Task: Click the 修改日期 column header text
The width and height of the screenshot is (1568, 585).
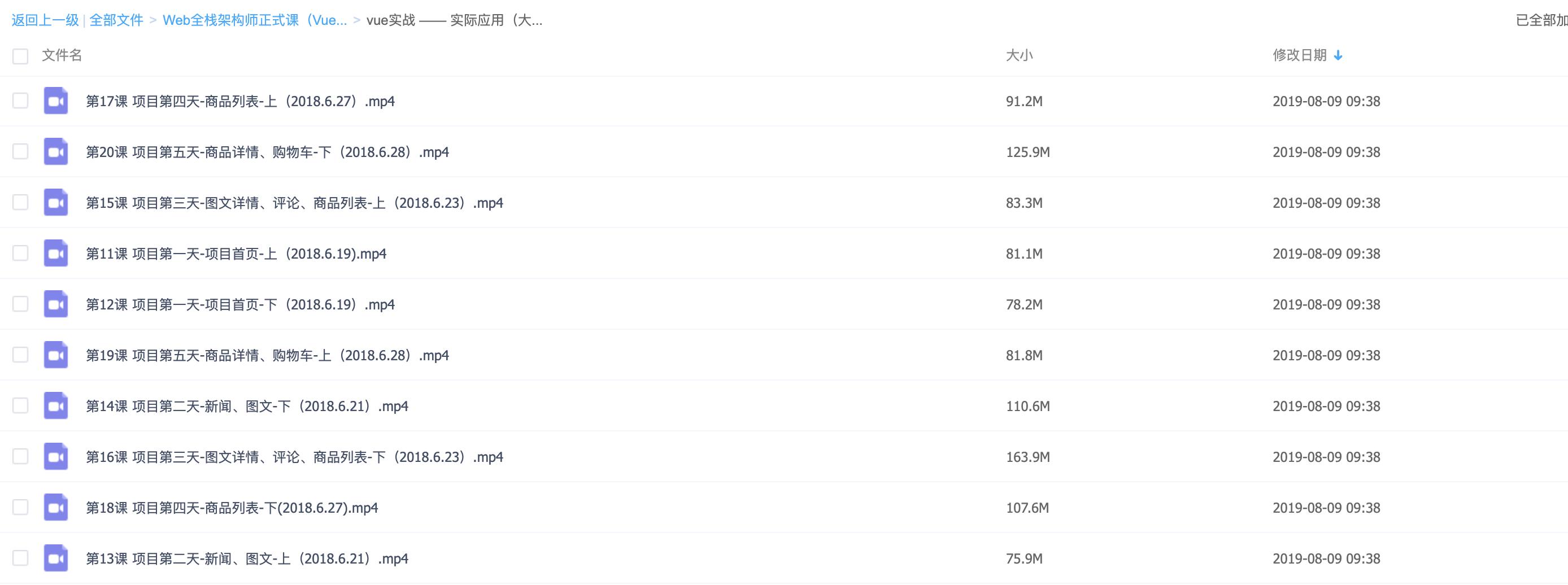Action: click(x=1300, y=55)
